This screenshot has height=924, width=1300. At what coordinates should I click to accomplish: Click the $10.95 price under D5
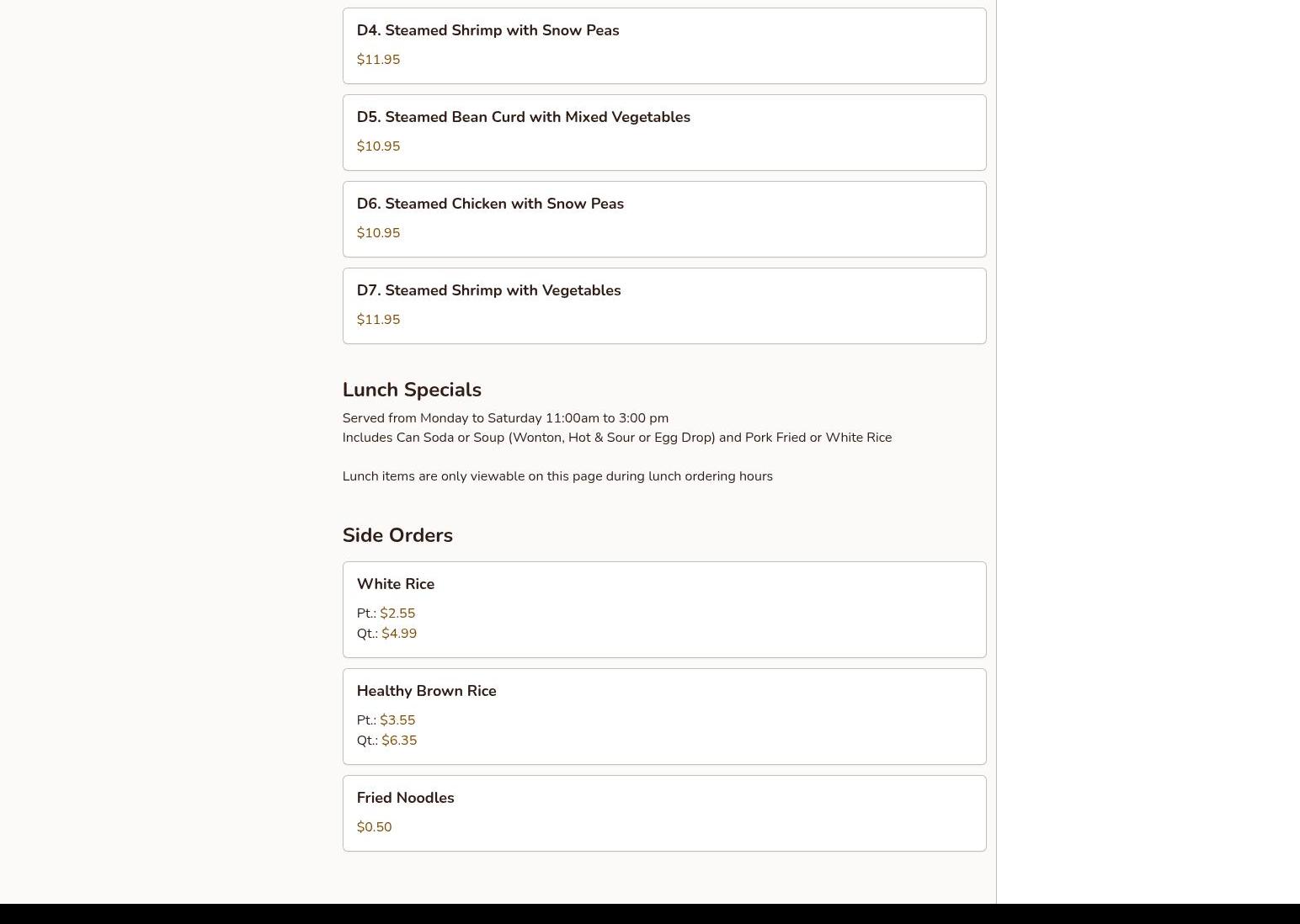(378, 146)
